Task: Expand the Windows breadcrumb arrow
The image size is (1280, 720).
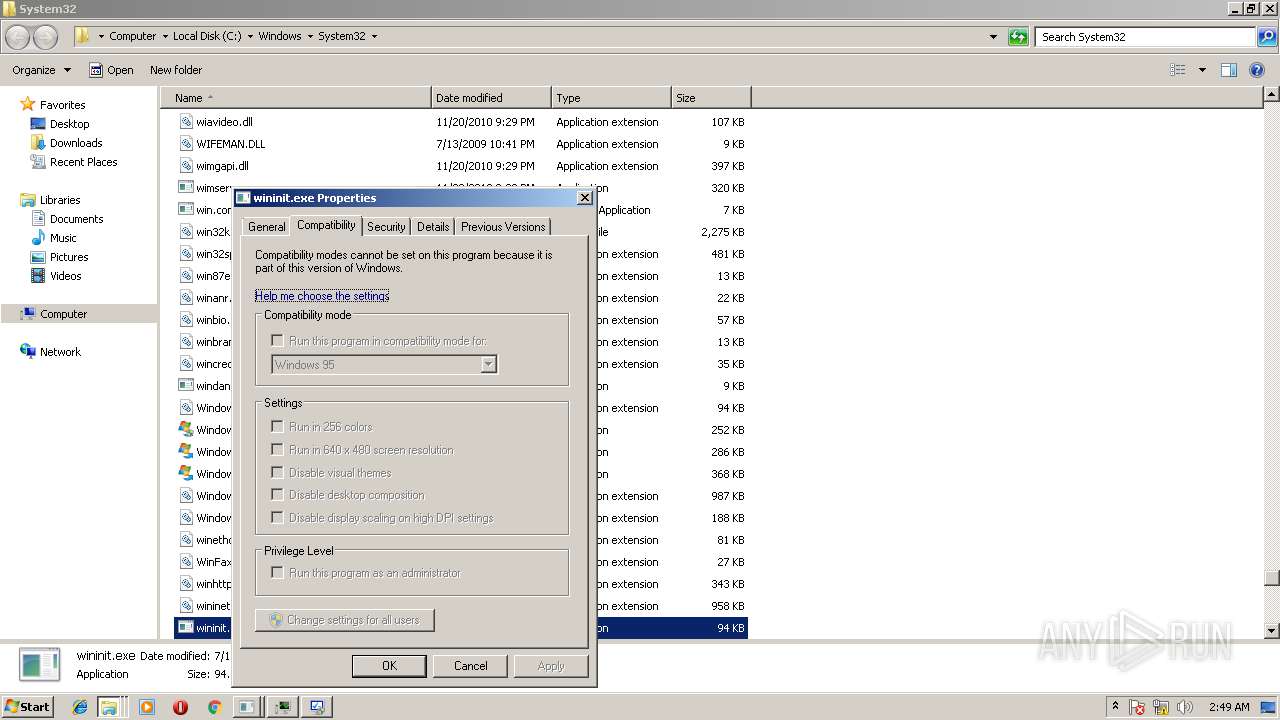Action: [309, 37]
